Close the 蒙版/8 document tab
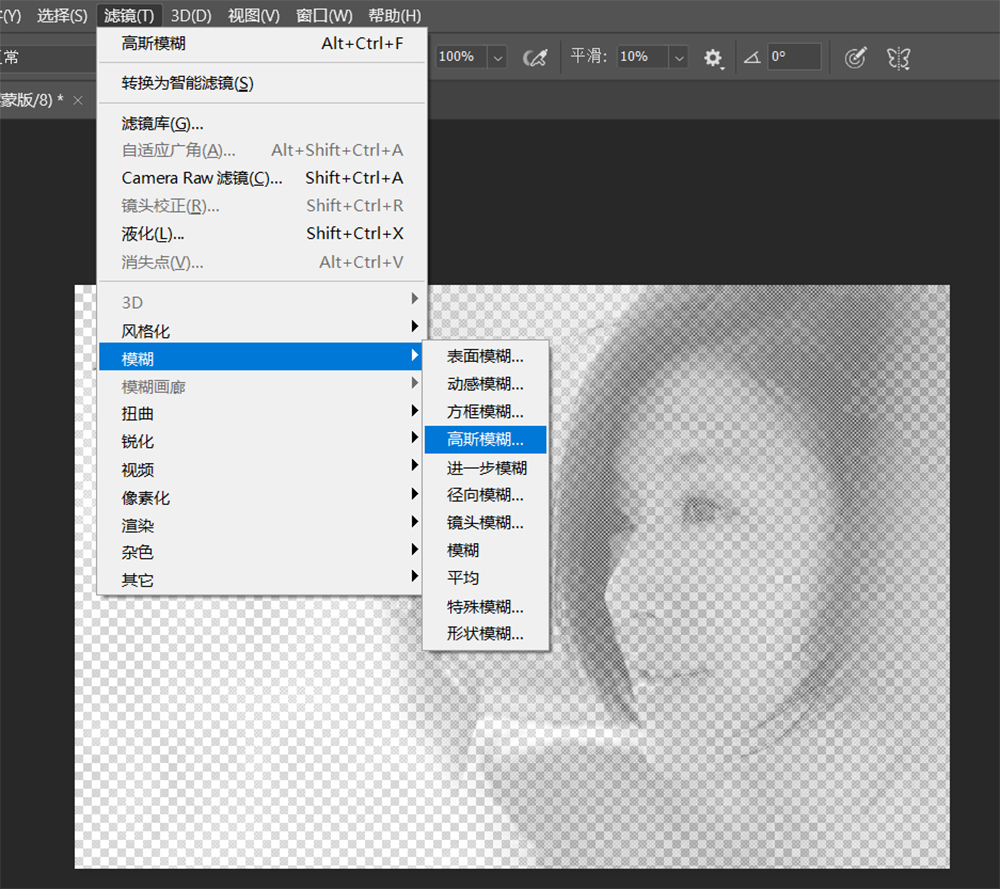 click(x=77, y=100)
